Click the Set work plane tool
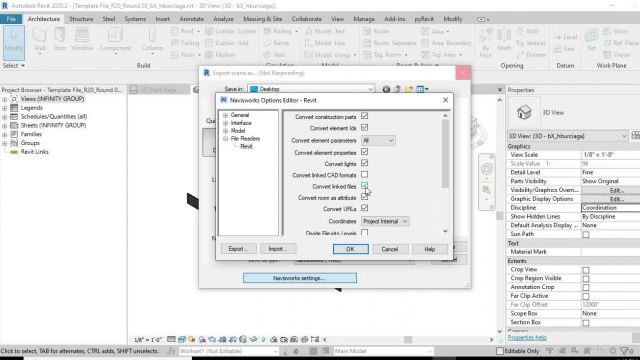 coord(591,40)
